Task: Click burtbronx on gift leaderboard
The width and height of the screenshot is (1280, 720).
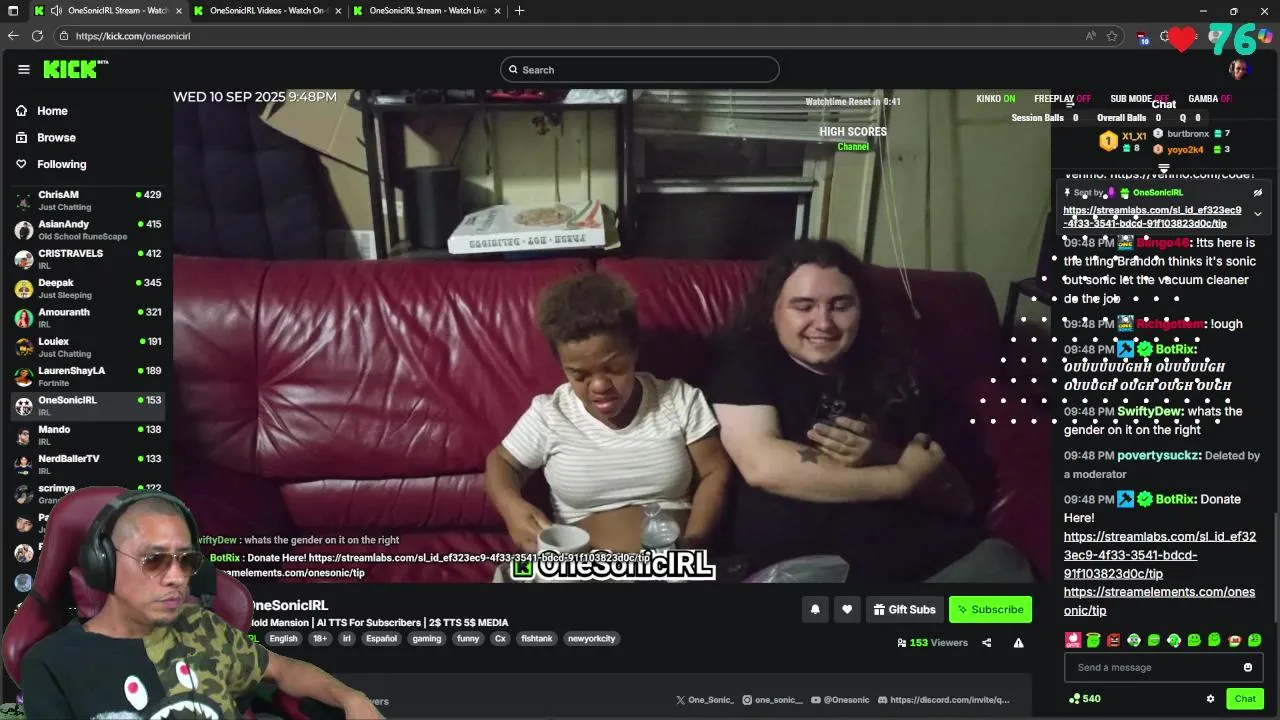Action: tap(1188, 133)
